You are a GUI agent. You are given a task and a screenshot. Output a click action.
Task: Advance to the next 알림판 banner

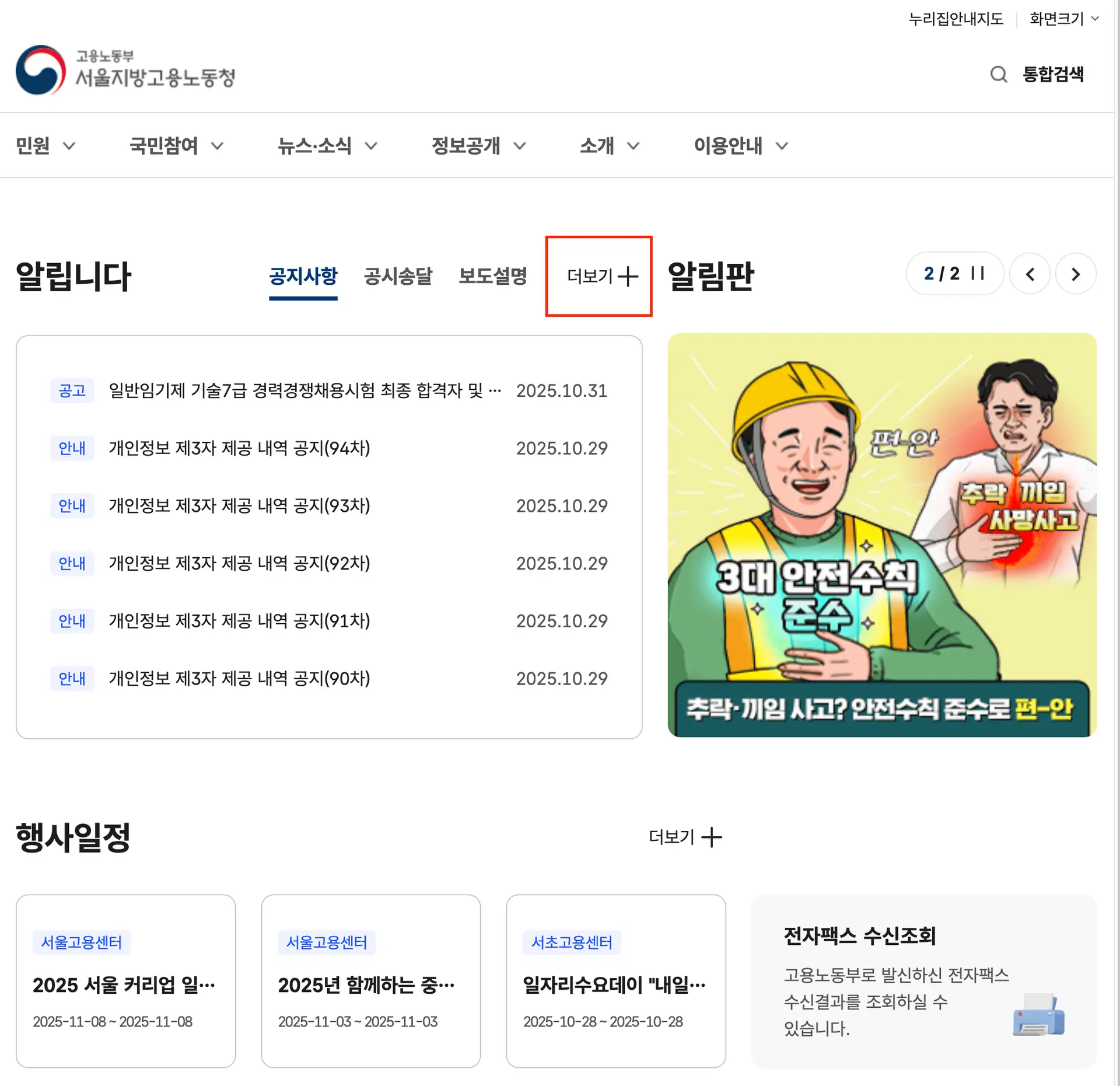pyautogui.click(x=1075, y=273)
